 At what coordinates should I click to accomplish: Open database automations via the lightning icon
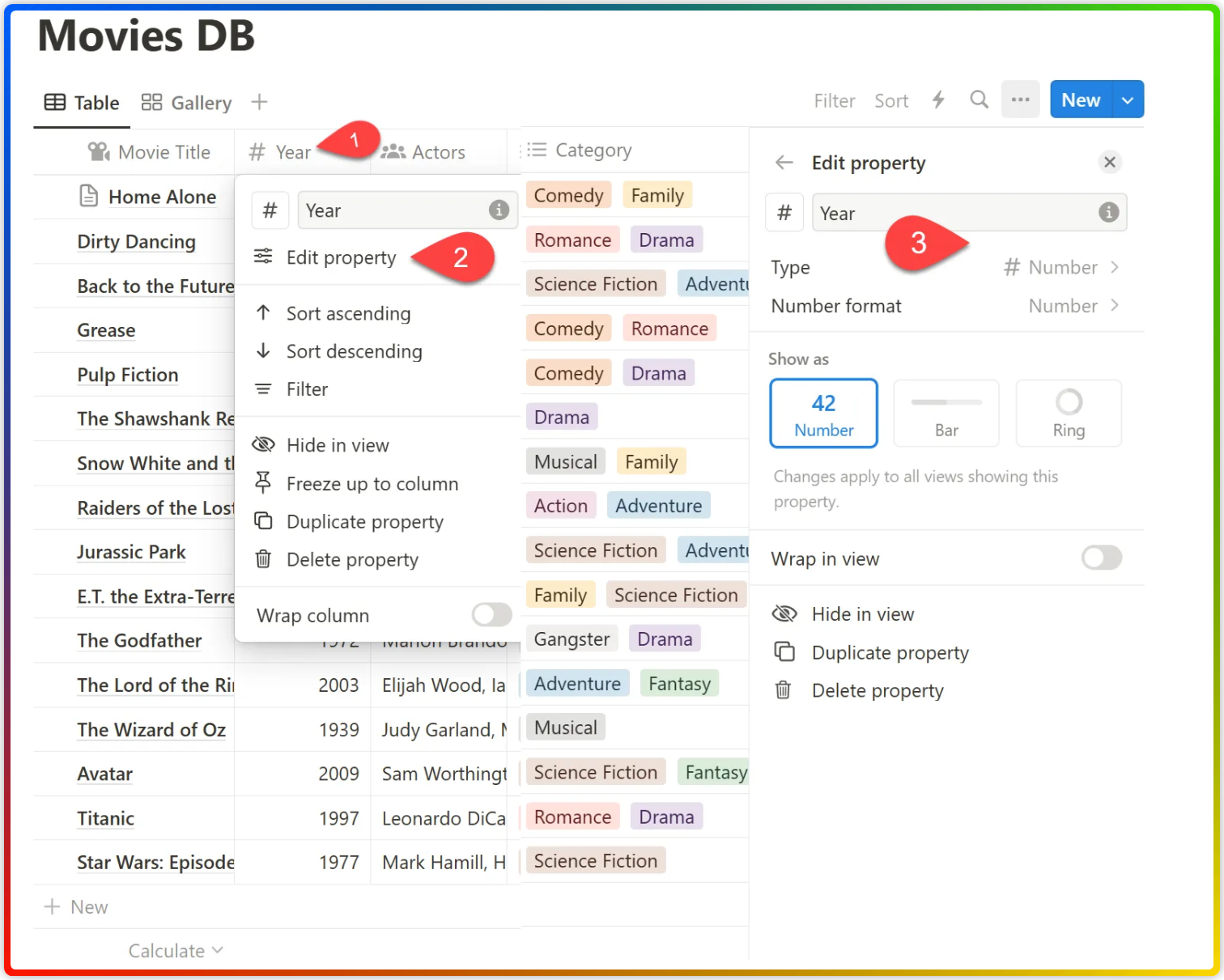938,100
